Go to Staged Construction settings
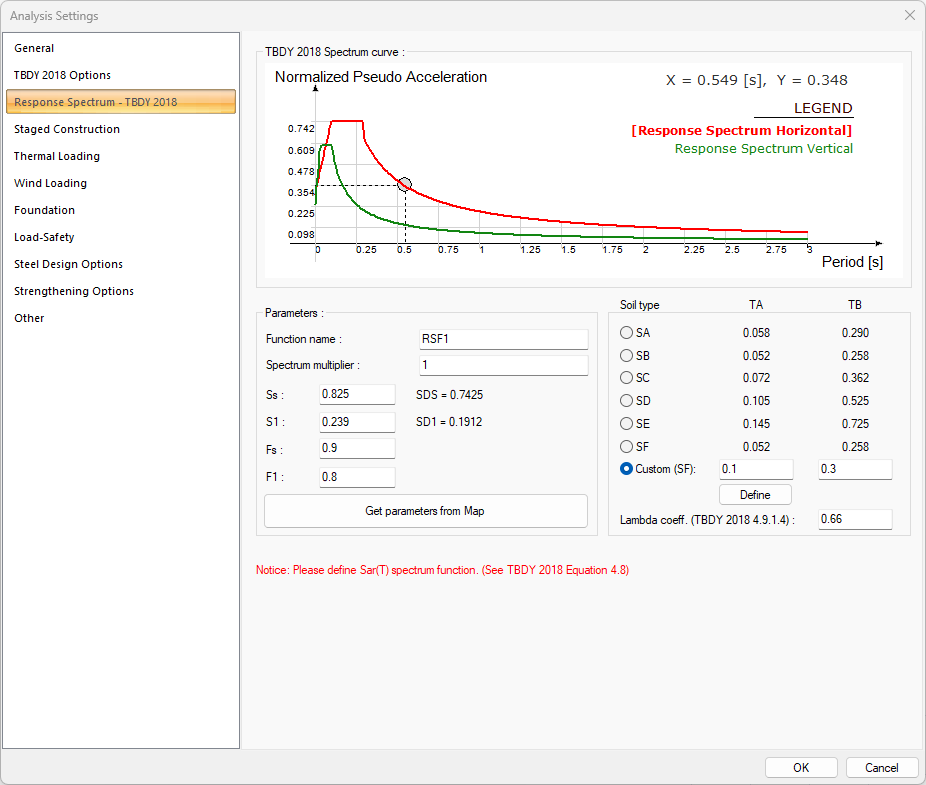926x785 pixels. click(66, 129)
